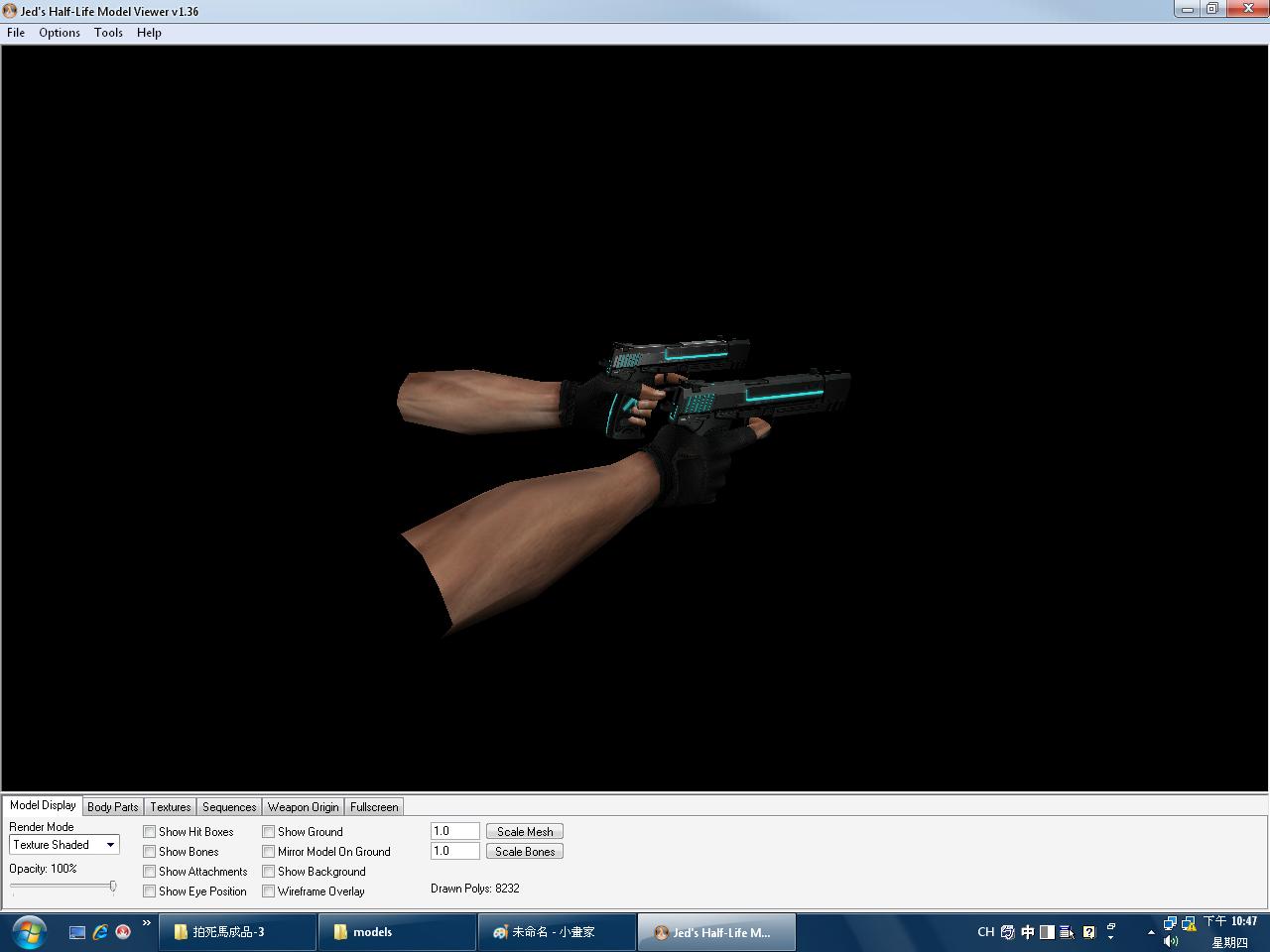
Task: Click the taskbar clock 下午 10:47
Action: click(x=1230, y=921)
